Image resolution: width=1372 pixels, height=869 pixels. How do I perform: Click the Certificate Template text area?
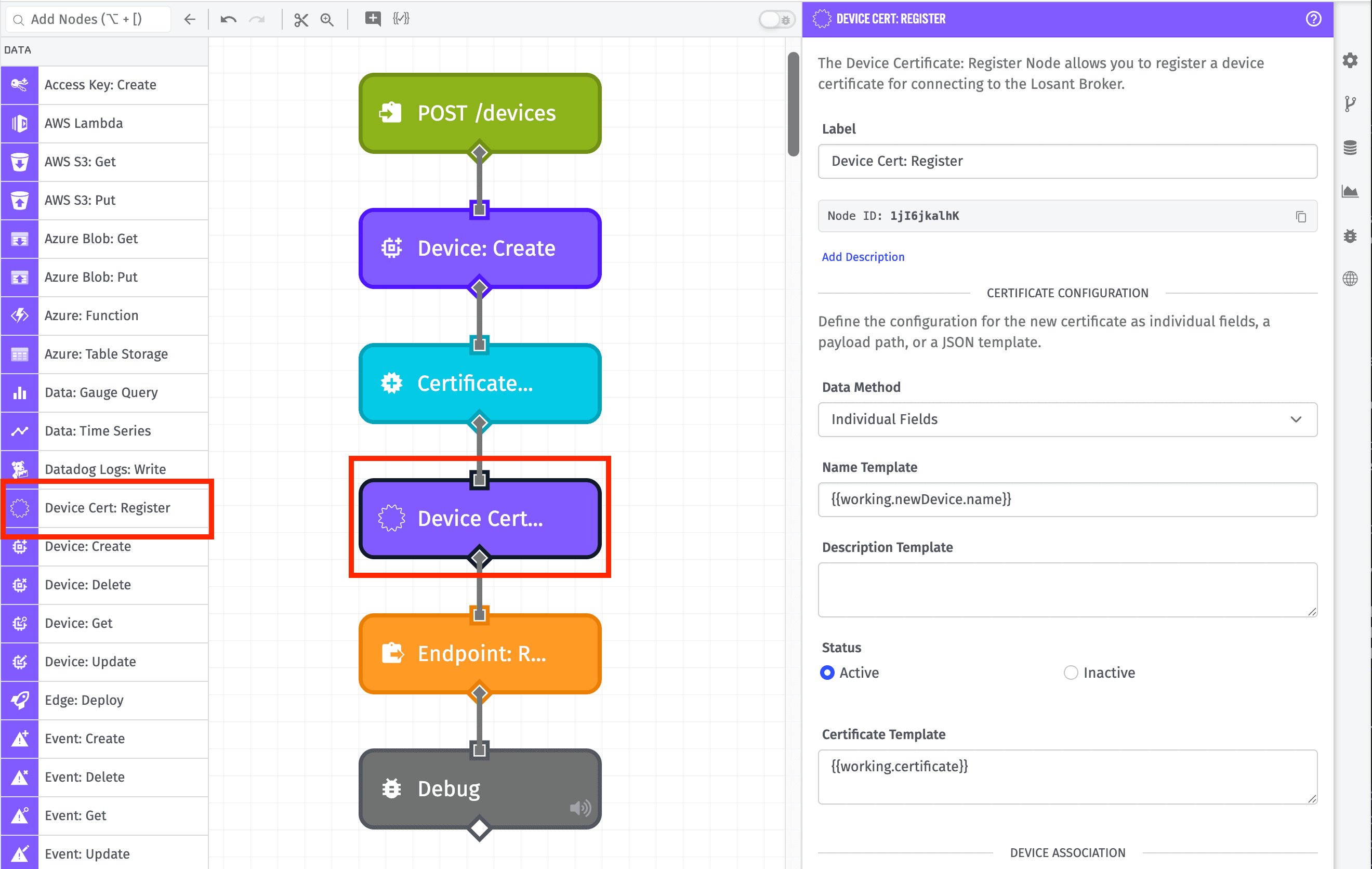[1067, 776]
